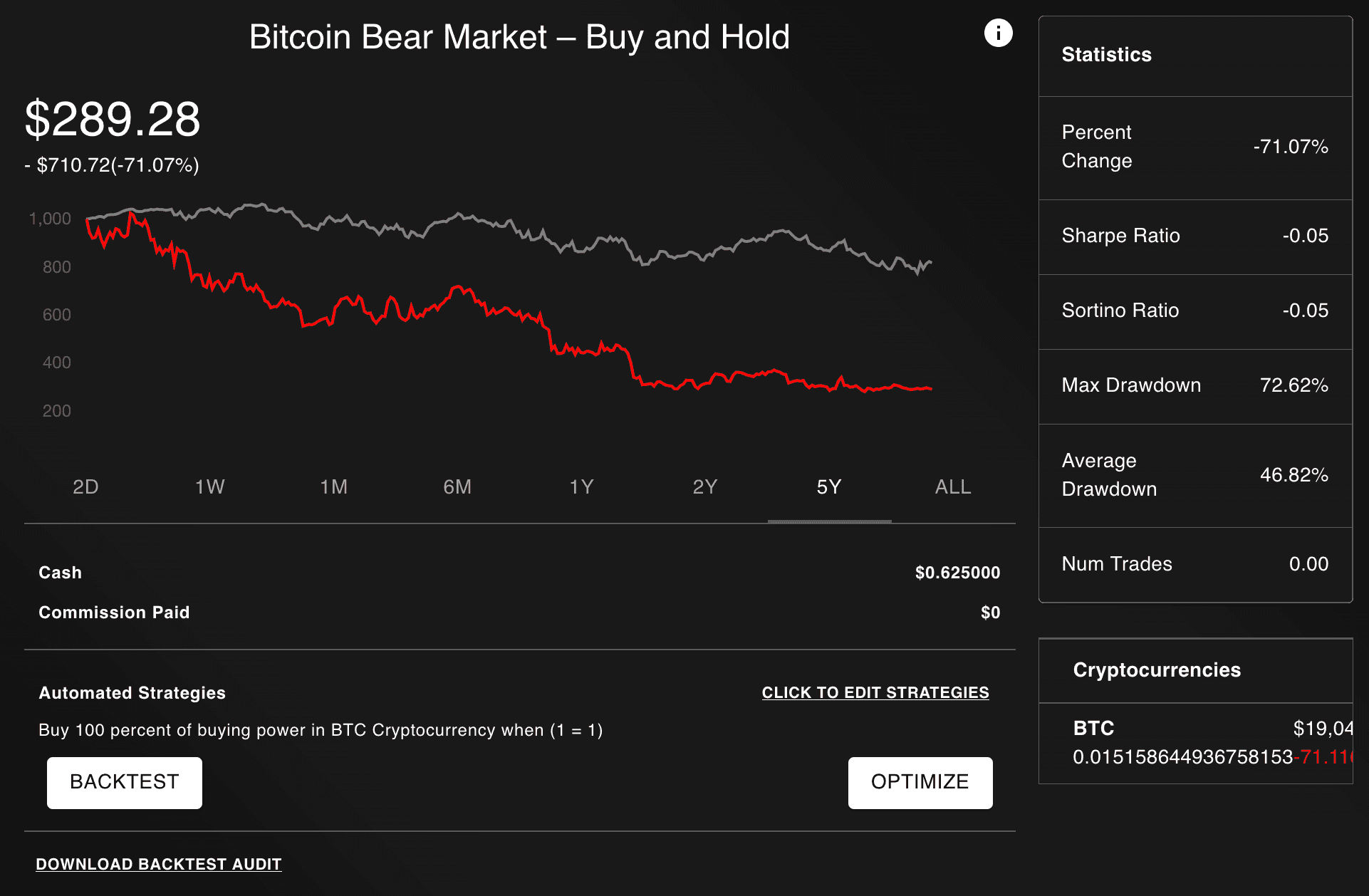The image size is (1369, 896).
Task: Select the currently active 5Y range
Action: [x=829, y=486]
